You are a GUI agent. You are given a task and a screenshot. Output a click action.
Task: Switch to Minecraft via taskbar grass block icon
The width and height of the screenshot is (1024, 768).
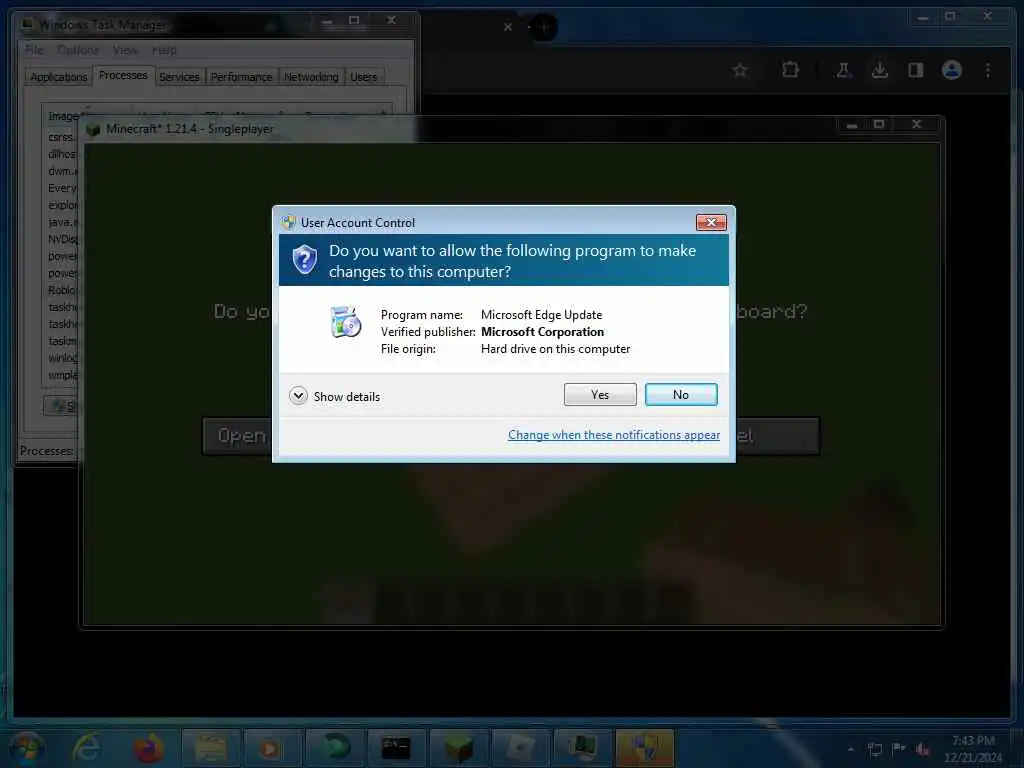458,748
